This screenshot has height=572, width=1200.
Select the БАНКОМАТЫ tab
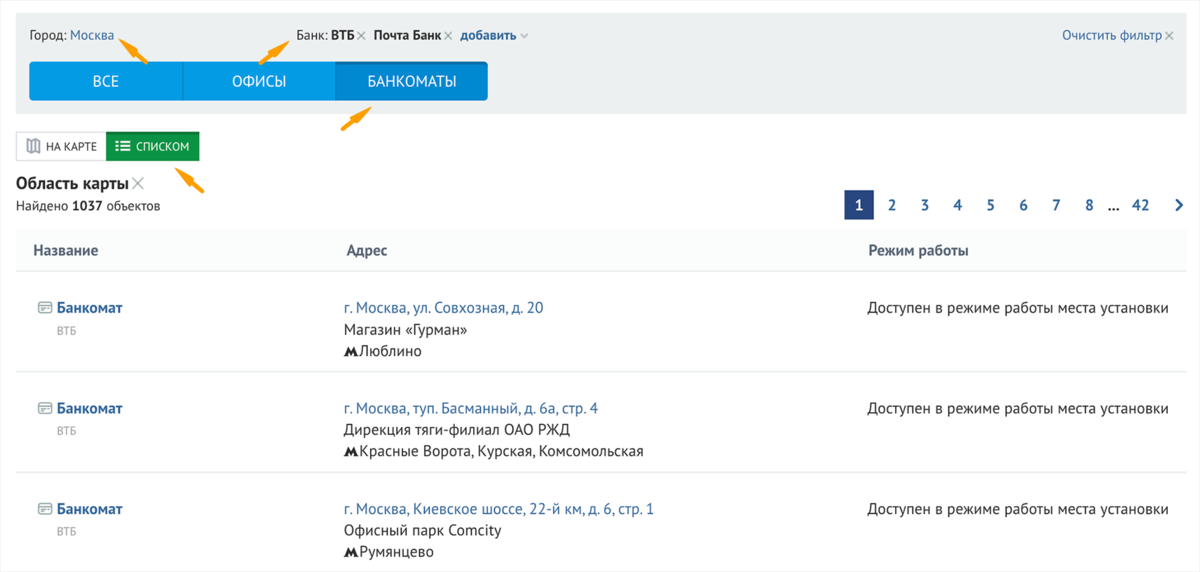(x=411, y=81)
